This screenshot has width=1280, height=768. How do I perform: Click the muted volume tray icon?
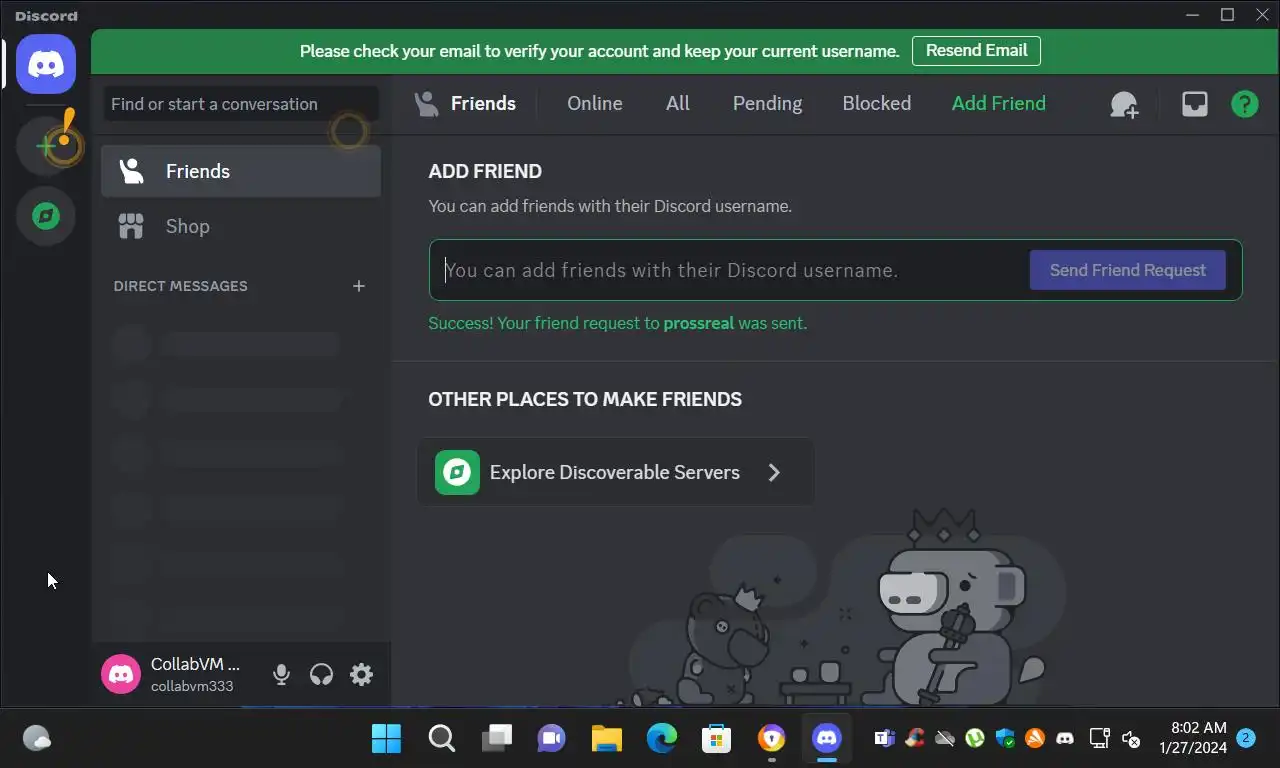point(1131,739)
